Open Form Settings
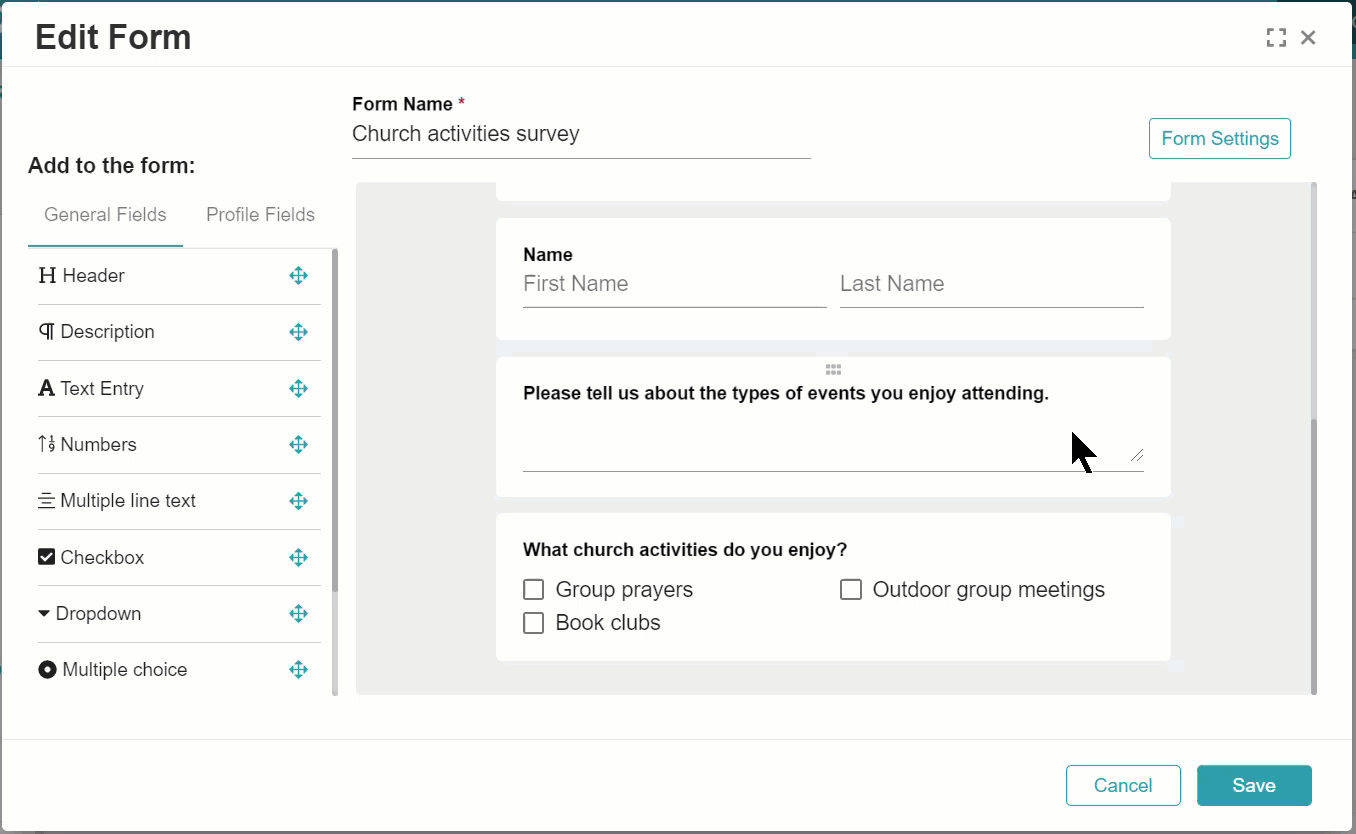1356x834 pixels. [x=1219, y=139]
